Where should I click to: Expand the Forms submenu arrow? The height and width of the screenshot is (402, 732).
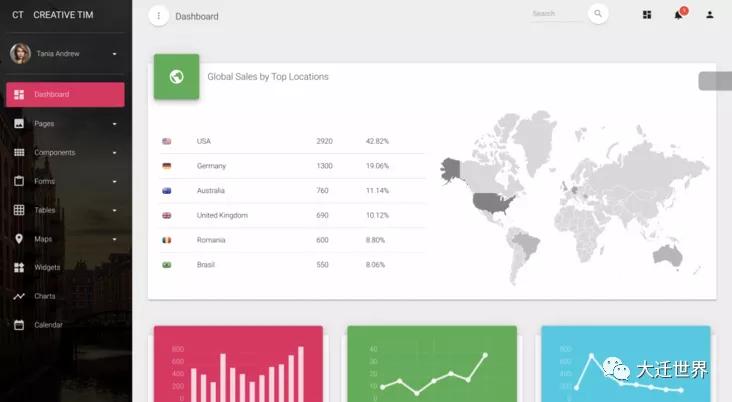[x=114, y=182]
